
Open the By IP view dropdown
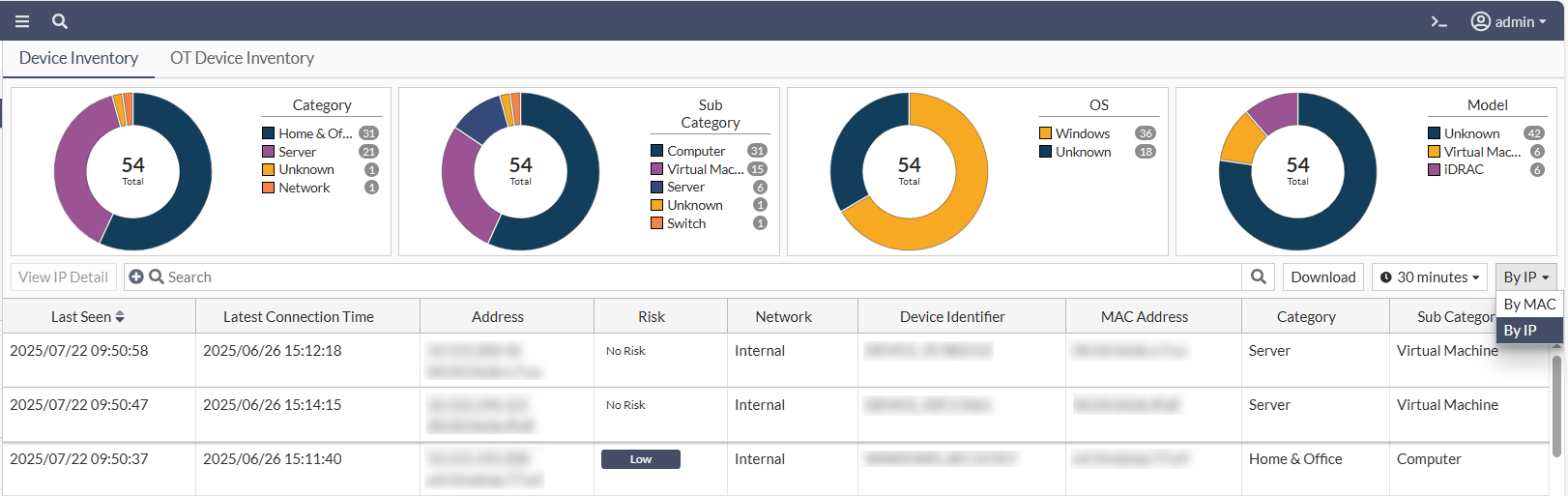pyautogui.click(x=1525, y=277)
